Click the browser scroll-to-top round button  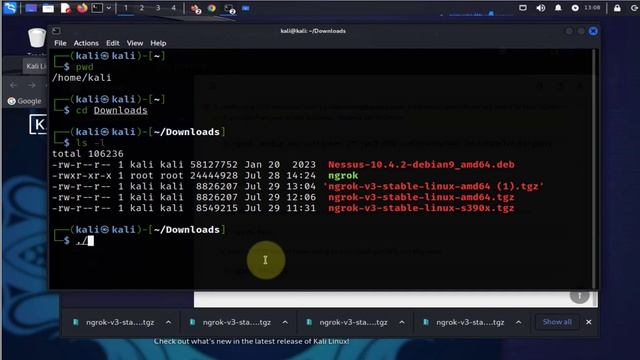click(x=580, y=296)
